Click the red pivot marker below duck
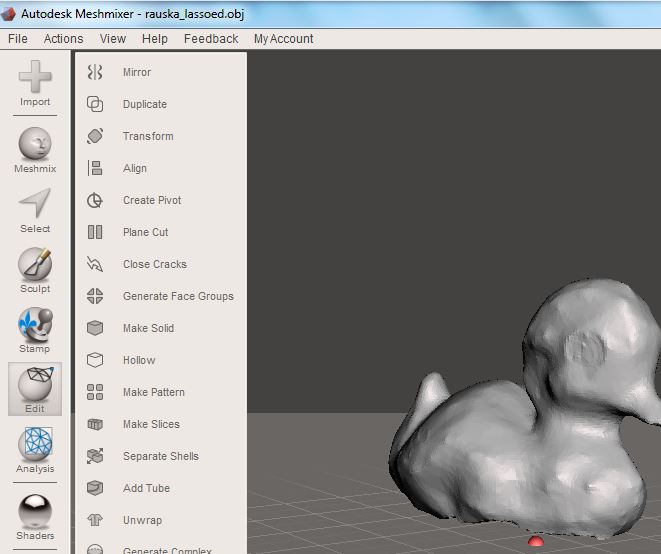 coord(536,541)
